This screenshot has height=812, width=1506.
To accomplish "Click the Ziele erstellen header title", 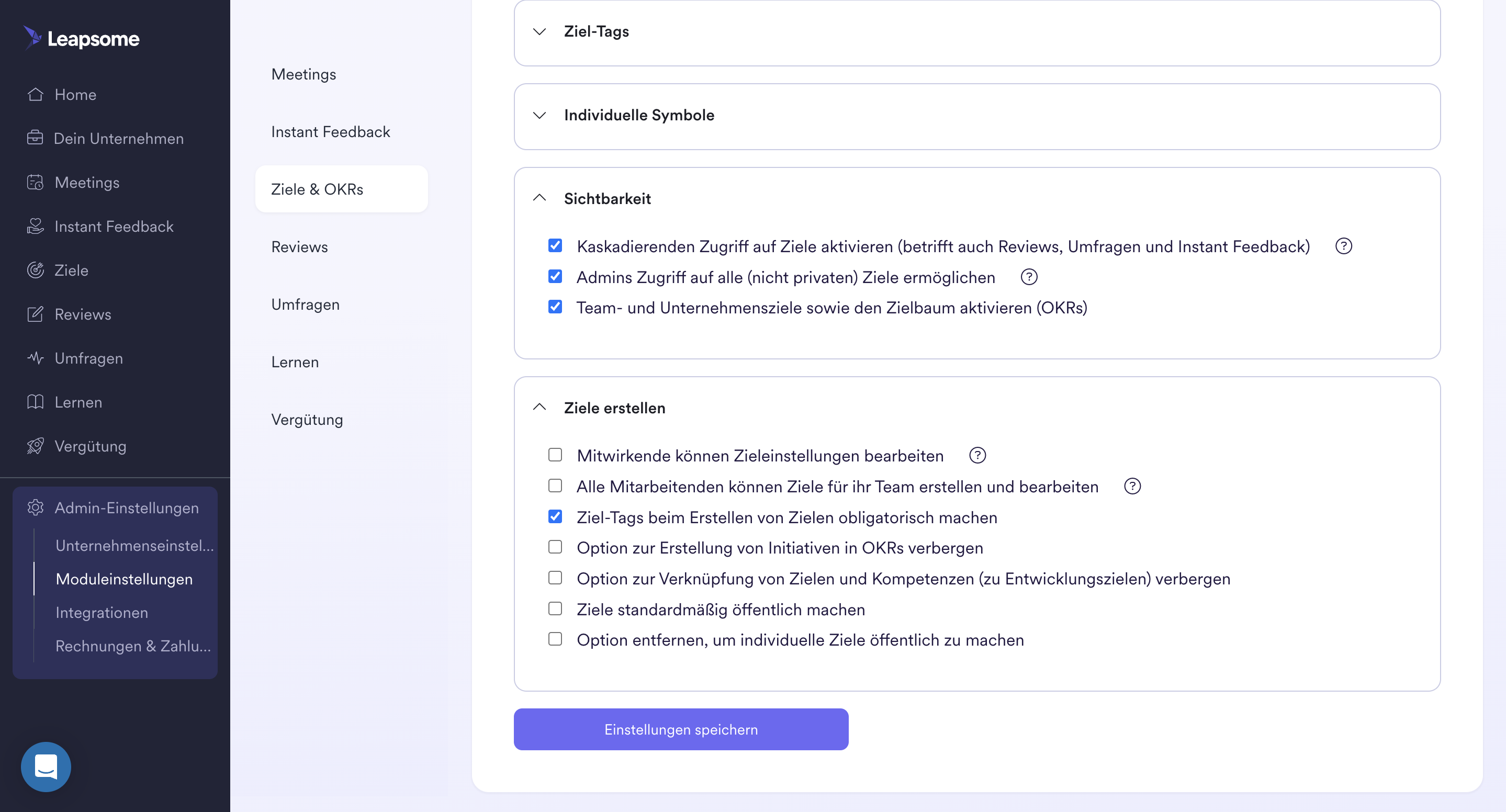I will pos(614,408).
